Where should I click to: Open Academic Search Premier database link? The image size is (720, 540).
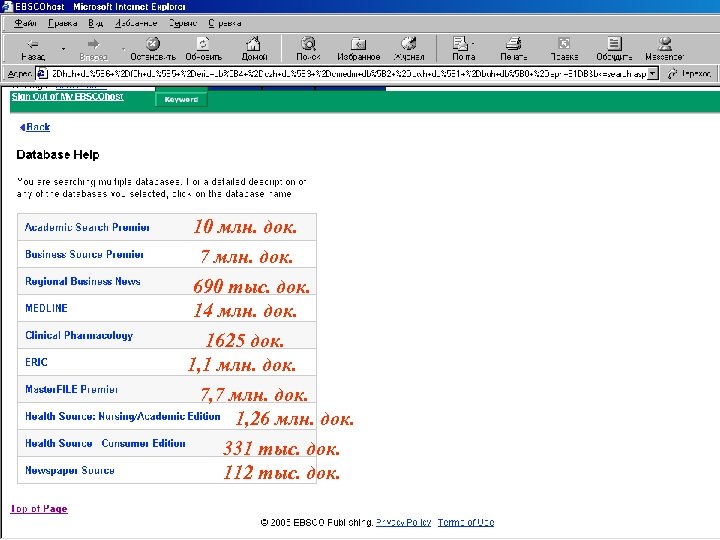87,227
